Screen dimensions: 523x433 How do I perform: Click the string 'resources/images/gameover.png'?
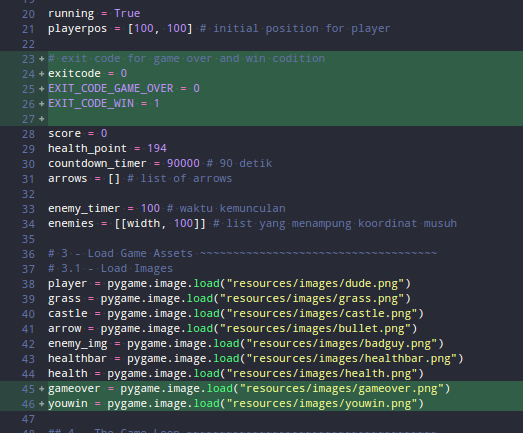[342, 389]
